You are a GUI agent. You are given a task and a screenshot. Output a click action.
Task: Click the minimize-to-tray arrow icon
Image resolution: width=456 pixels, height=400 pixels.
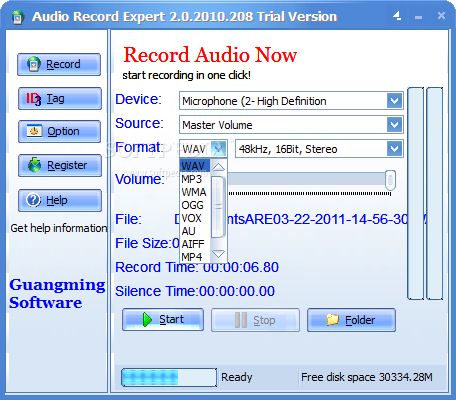pyautogui.click(x=397, y=15)
